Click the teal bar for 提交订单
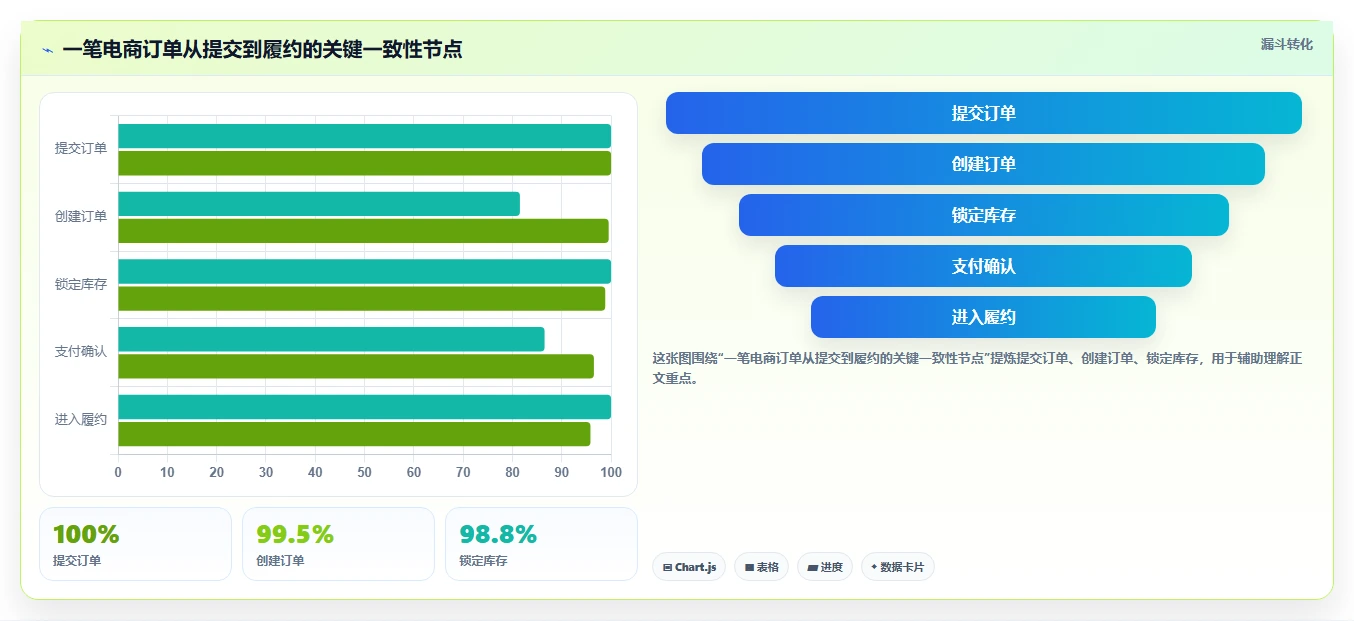The height and width of the screenshot is (621, 1354). coord(364,136)
